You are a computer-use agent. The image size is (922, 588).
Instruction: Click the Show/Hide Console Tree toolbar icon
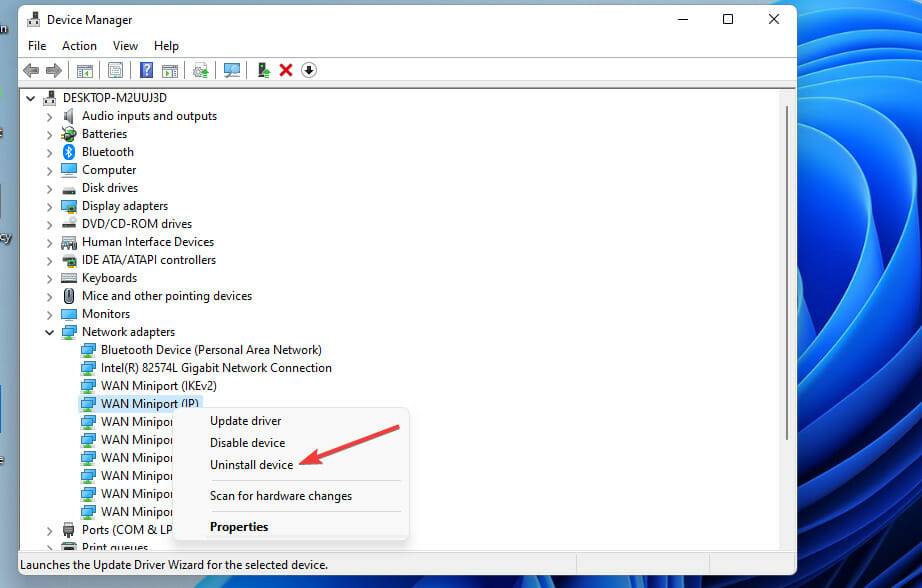click(x=85, y=71)
